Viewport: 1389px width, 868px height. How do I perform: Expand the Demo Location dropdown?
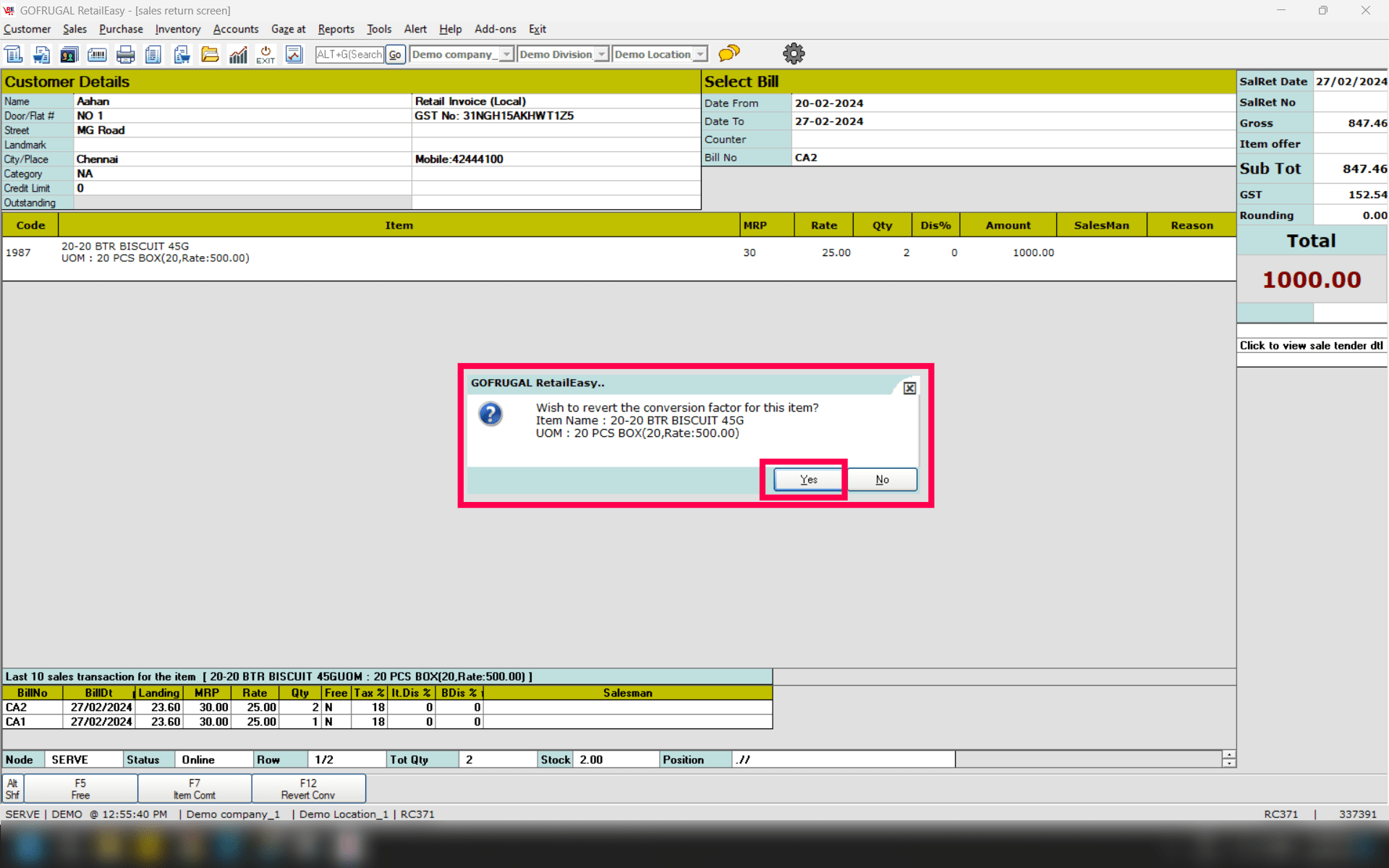[700, 54]
